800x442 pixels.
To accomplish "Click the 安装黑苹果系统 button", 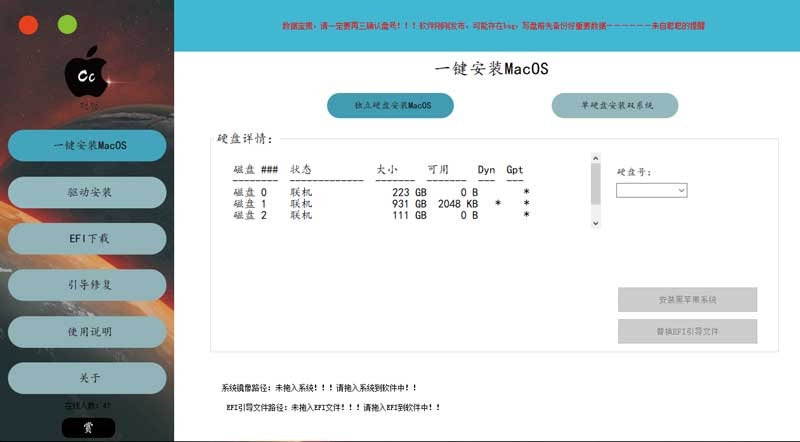I will tap(687, 300).
